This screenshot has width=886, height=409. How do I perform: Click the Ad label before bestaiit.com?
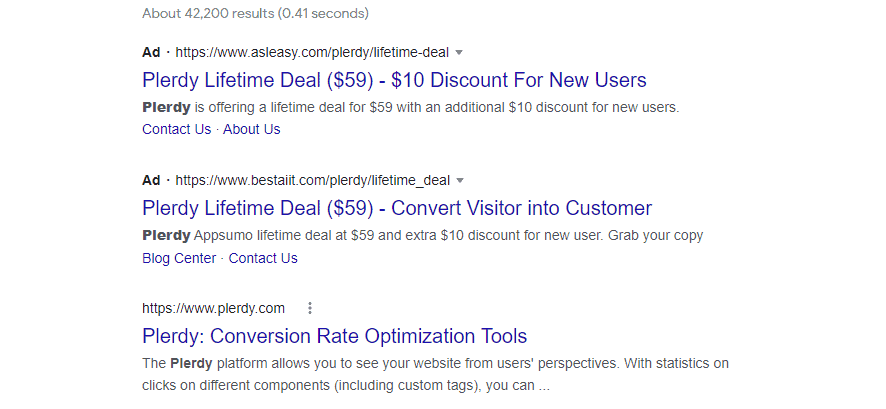point(151,181)
